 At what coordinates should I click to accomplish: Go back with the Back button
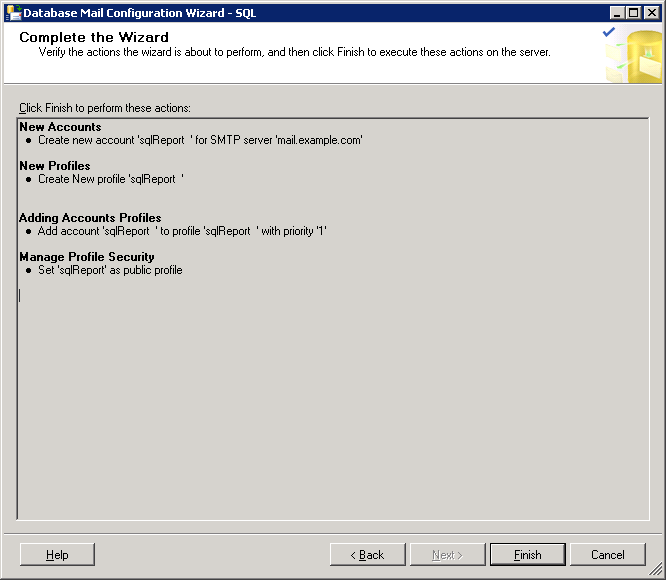coord(367,555)
